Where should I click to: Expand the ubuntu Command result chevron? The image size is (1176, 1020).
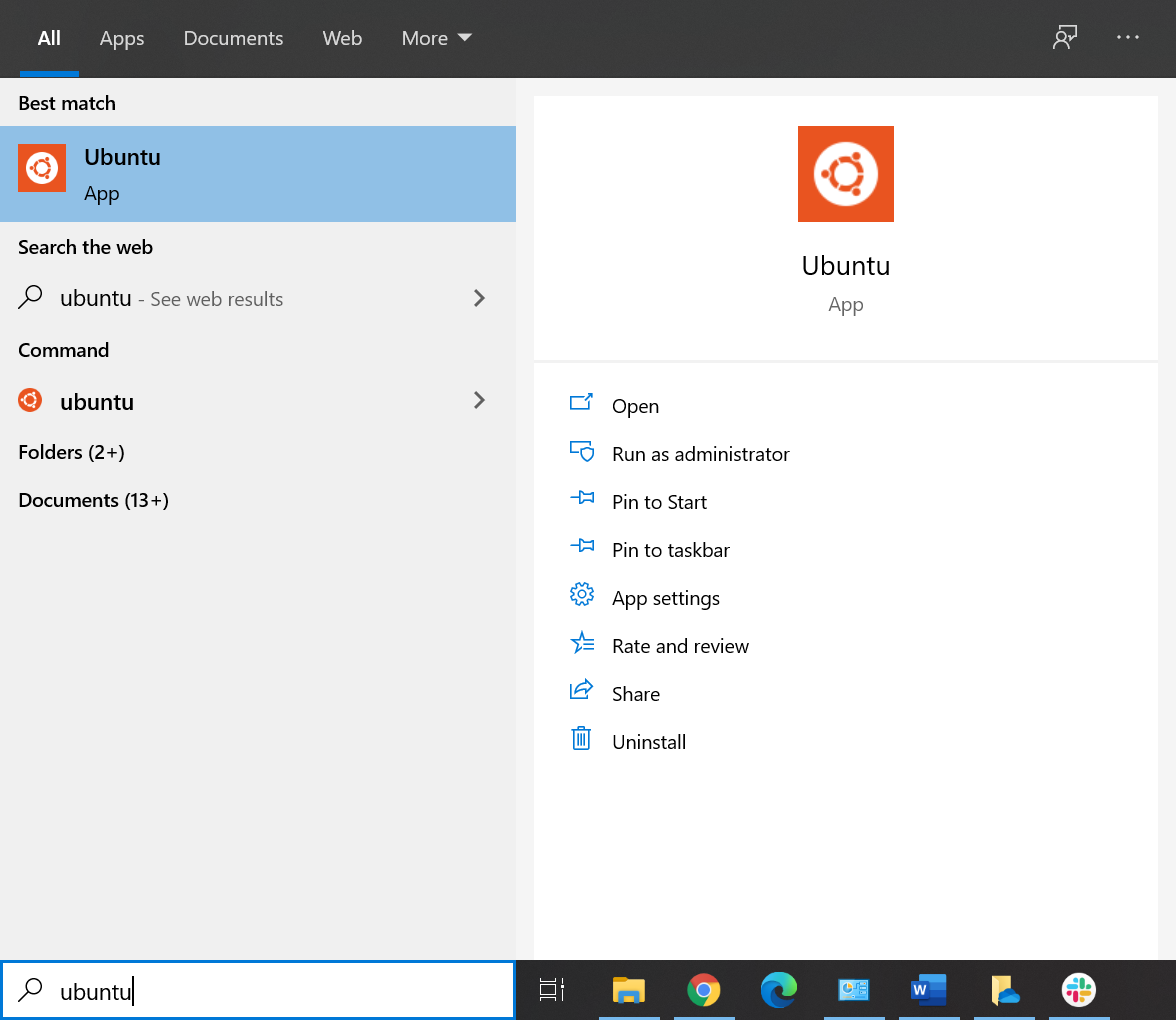point(479,400)
